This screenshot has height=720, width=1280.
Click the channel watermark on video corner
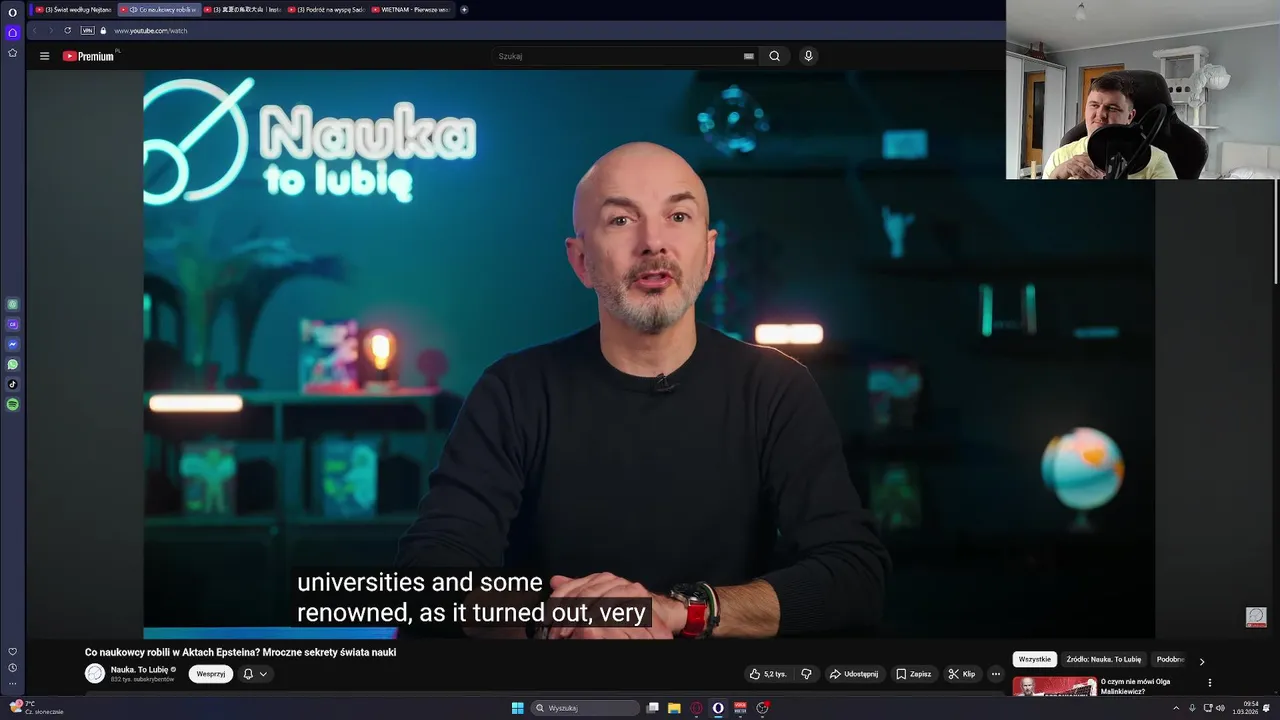(1256, 617)
